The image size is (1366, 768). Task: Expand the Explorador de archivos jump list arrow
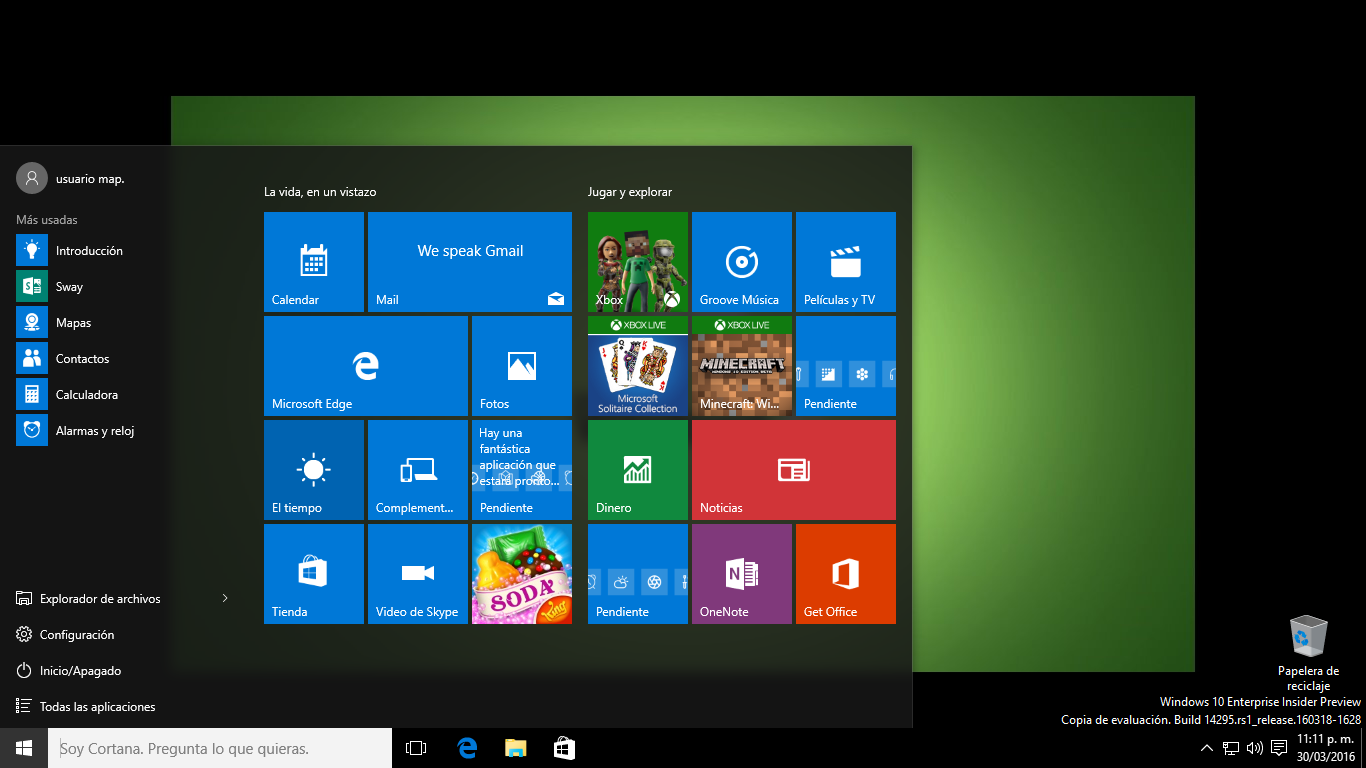(225, 599)
